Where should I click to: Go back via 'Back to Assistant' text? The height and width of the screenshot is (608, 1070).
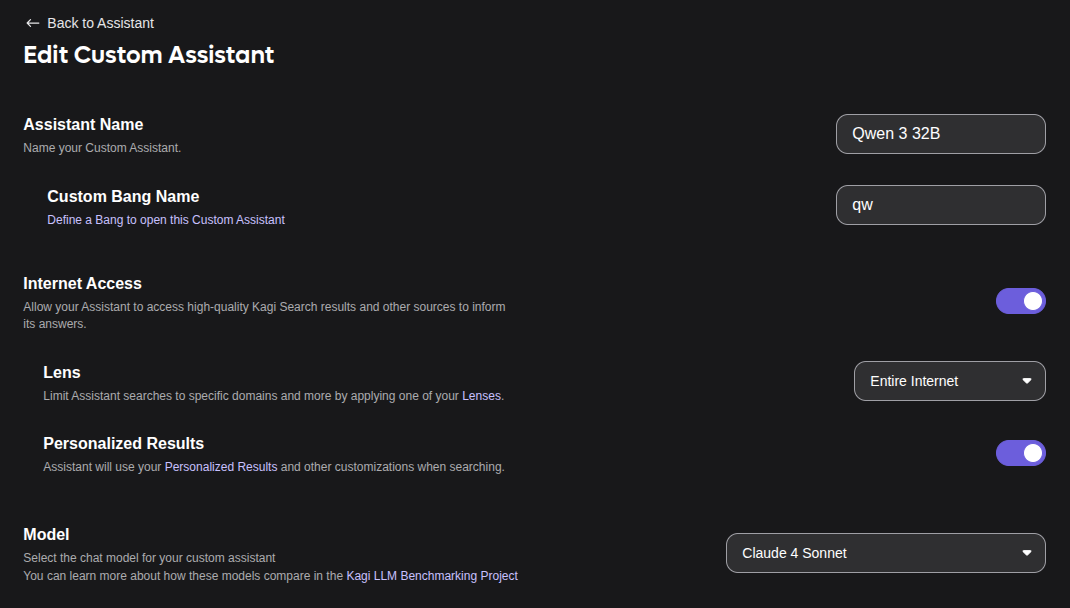pos(100,23)
